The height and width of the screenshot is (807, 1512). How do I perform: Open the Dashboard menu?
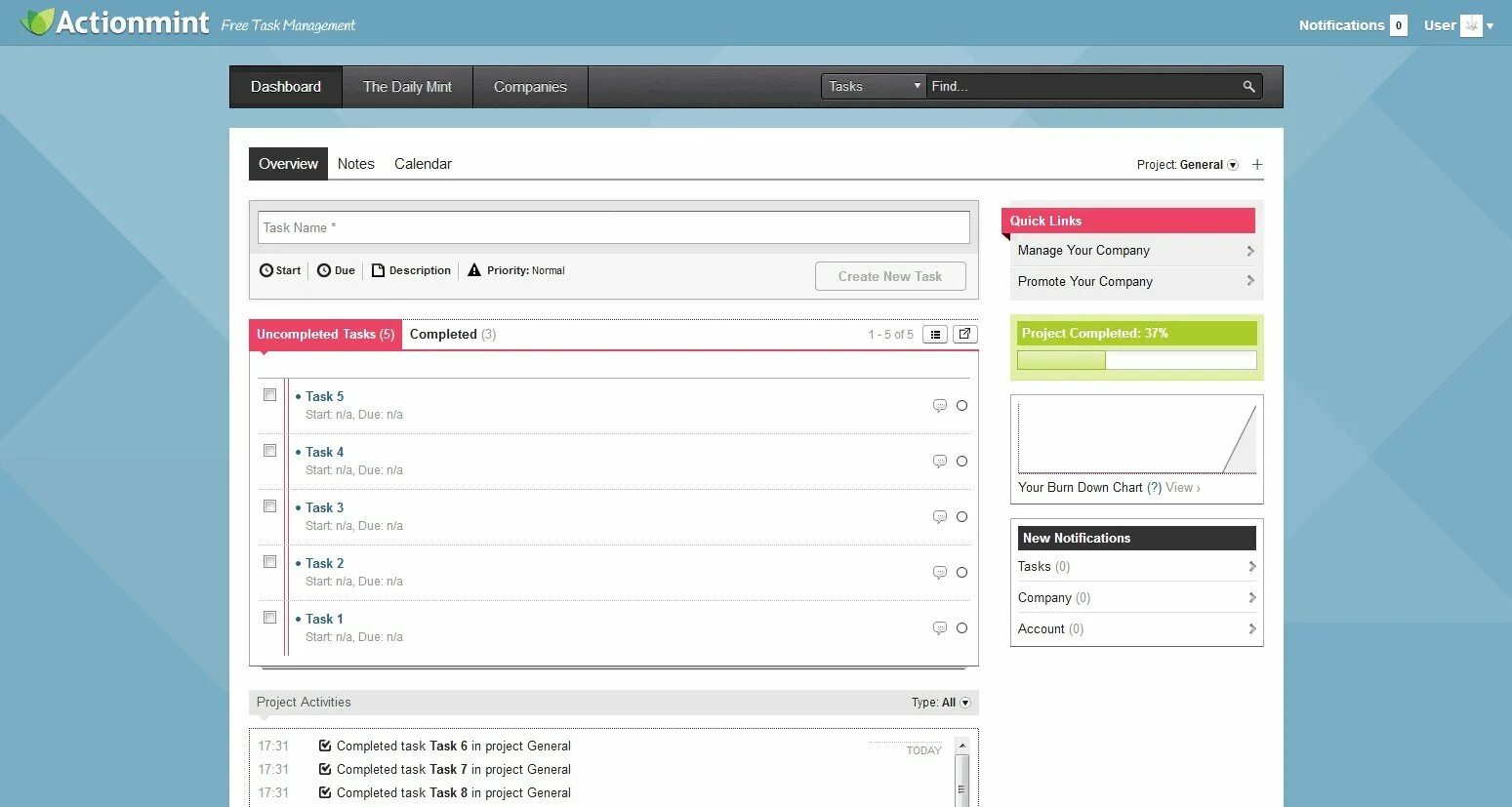[286, 87]
